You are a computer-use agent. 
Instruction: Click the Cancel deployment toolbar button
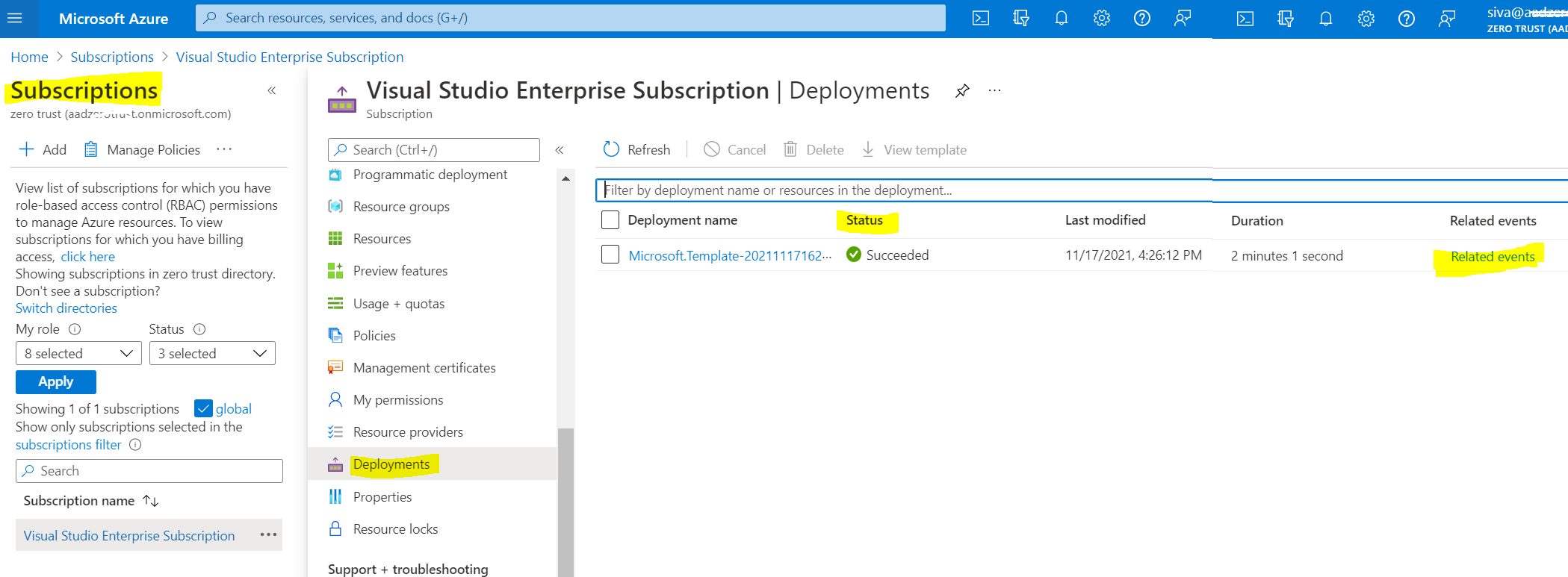(x=735, y=150)
